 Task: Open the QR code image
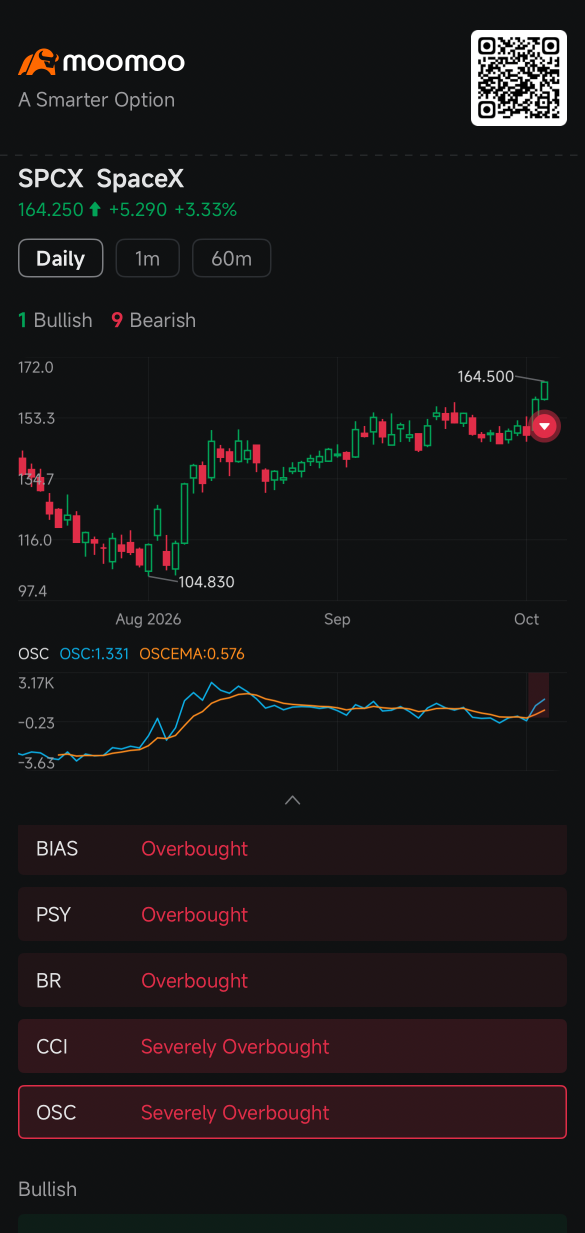click(x=519, y=78)
